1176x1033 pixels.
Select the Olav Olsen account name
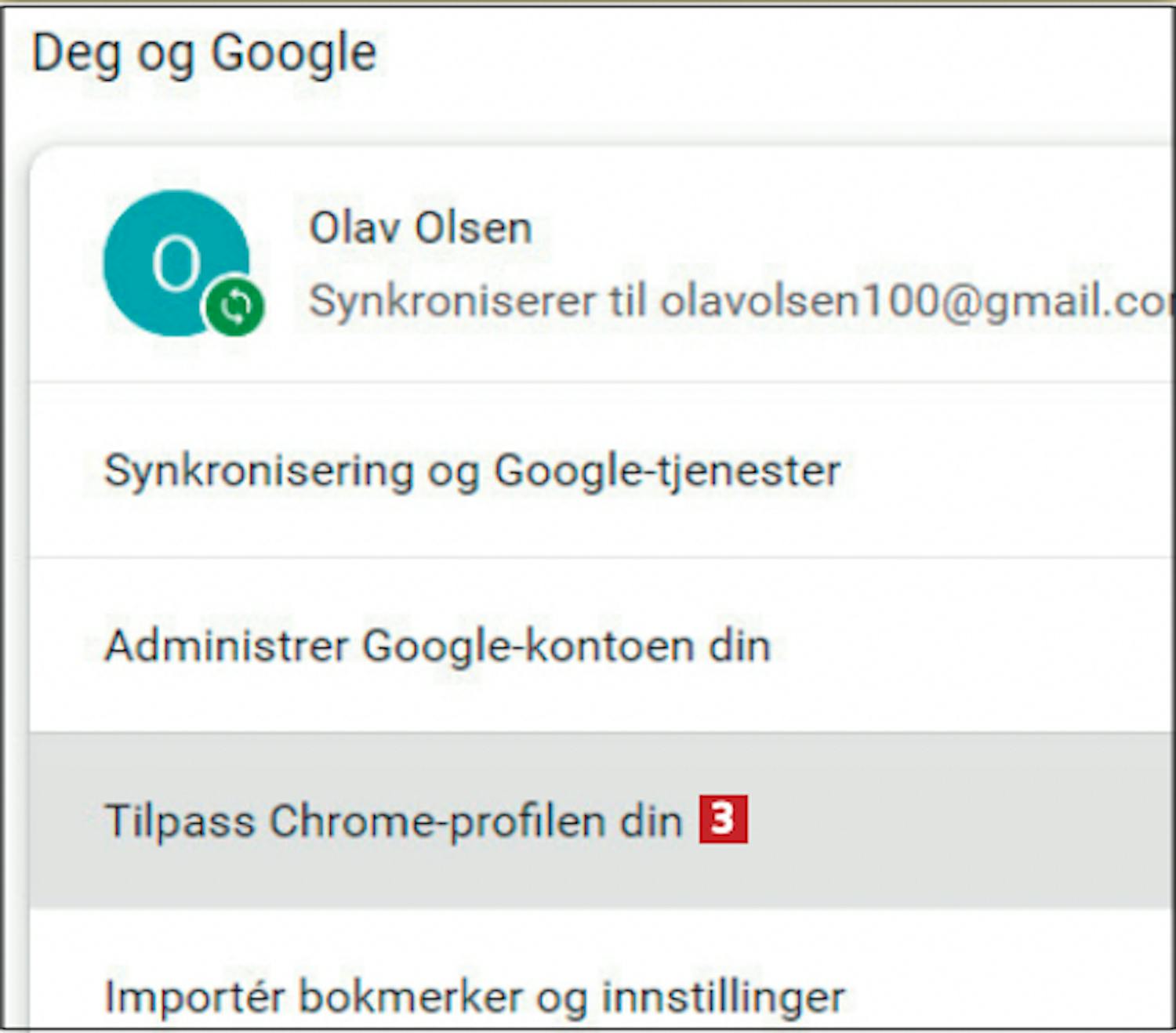coord(421,228)
